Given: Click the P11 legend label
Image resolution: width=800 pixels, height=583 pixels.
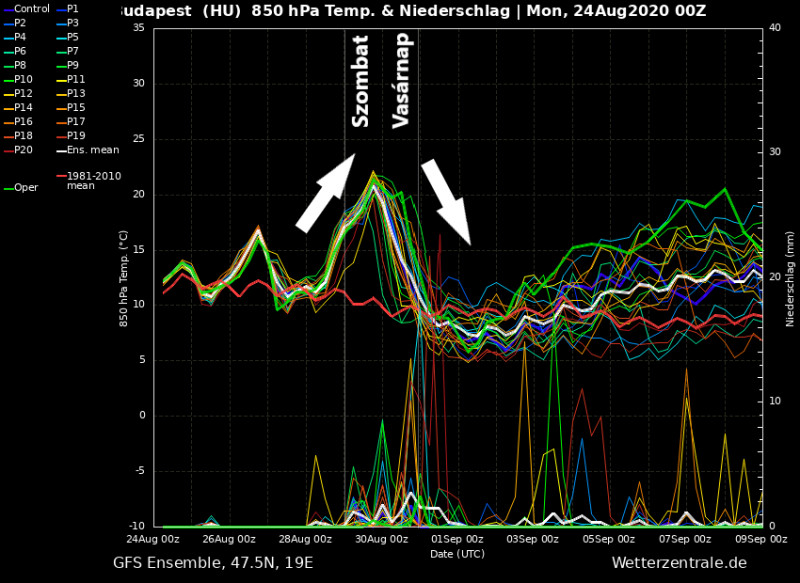Looking at the screenshot, I should click(x=76, y=79).
